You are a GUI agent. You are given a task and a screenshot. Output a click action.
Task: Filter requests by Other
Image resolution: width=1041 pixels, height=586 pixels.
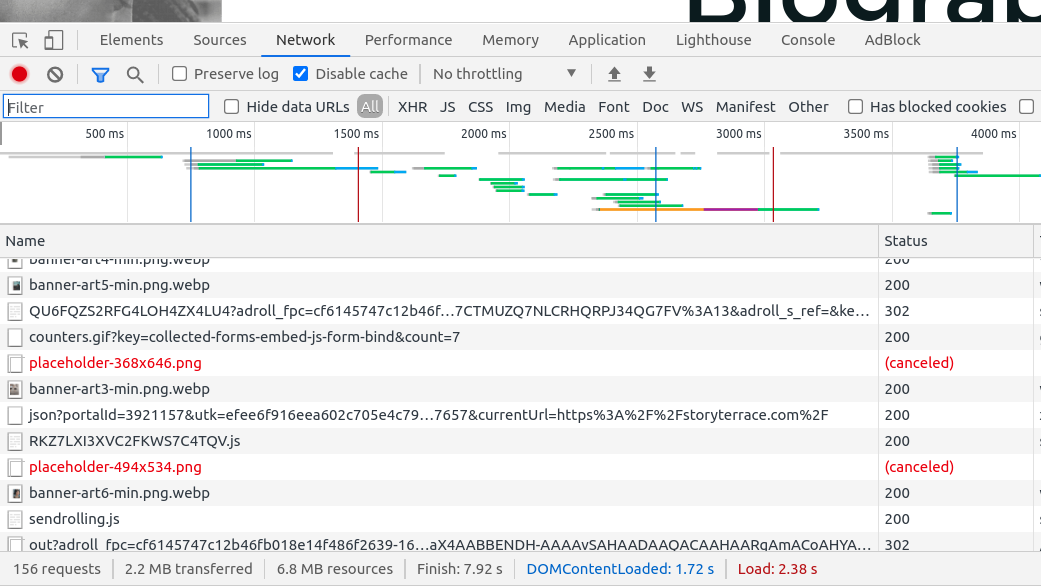pyautogui.click(x=808, y=107)
